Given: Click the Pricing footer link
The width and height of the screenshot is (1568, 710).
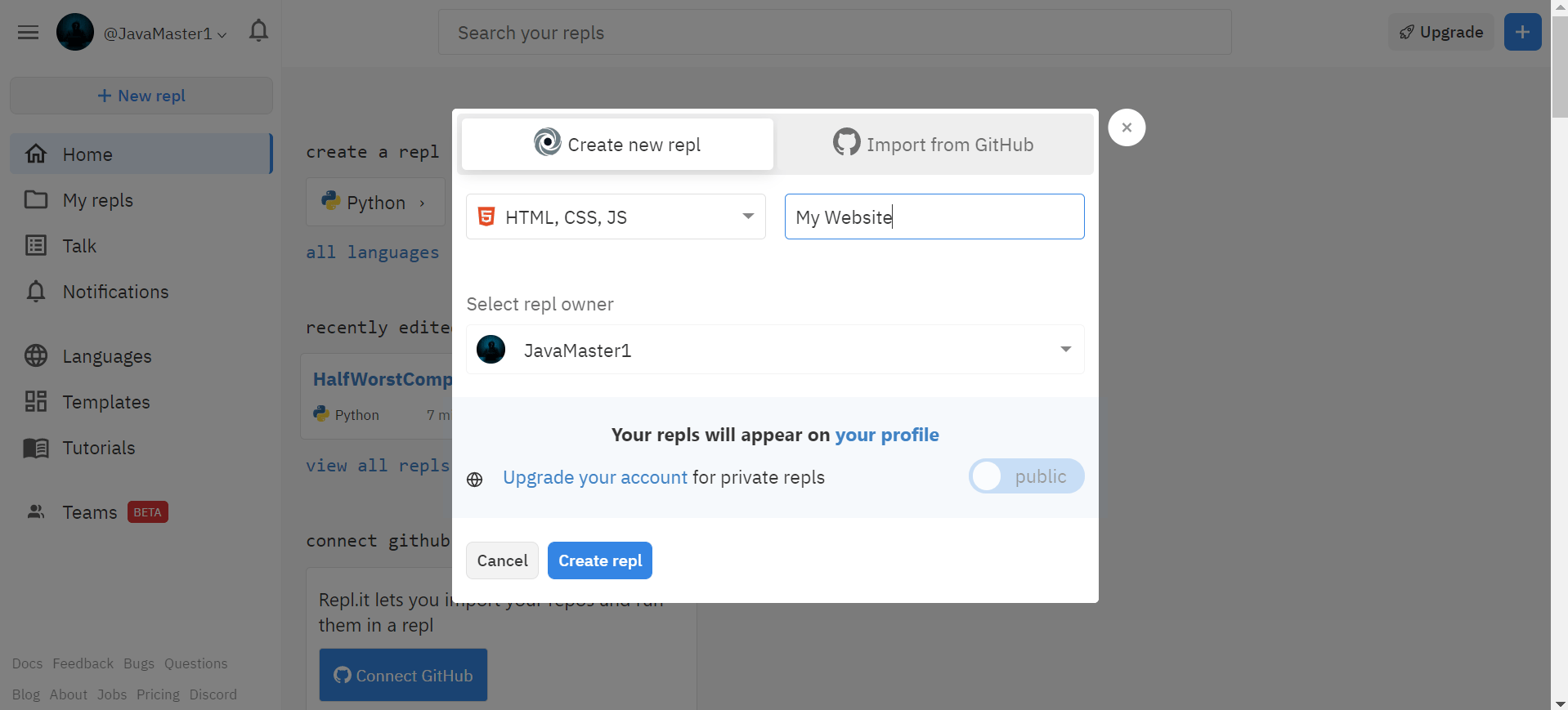Looking at the screenshot, I should 158,694.
